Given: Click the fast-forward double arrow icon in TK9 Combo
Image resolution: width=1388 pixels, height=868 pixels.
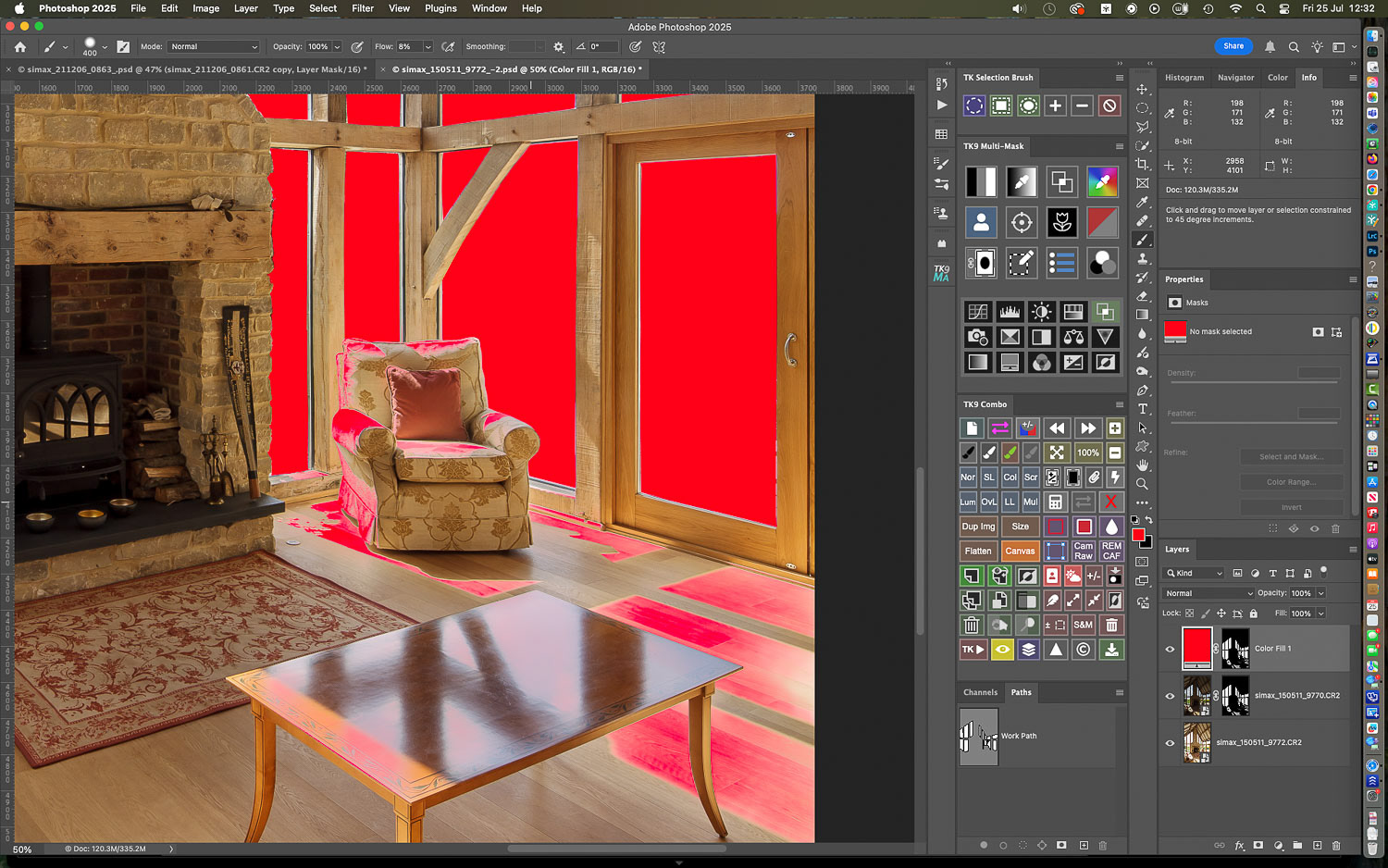Looking at the screenshot, I should (x=1088, y=428).
